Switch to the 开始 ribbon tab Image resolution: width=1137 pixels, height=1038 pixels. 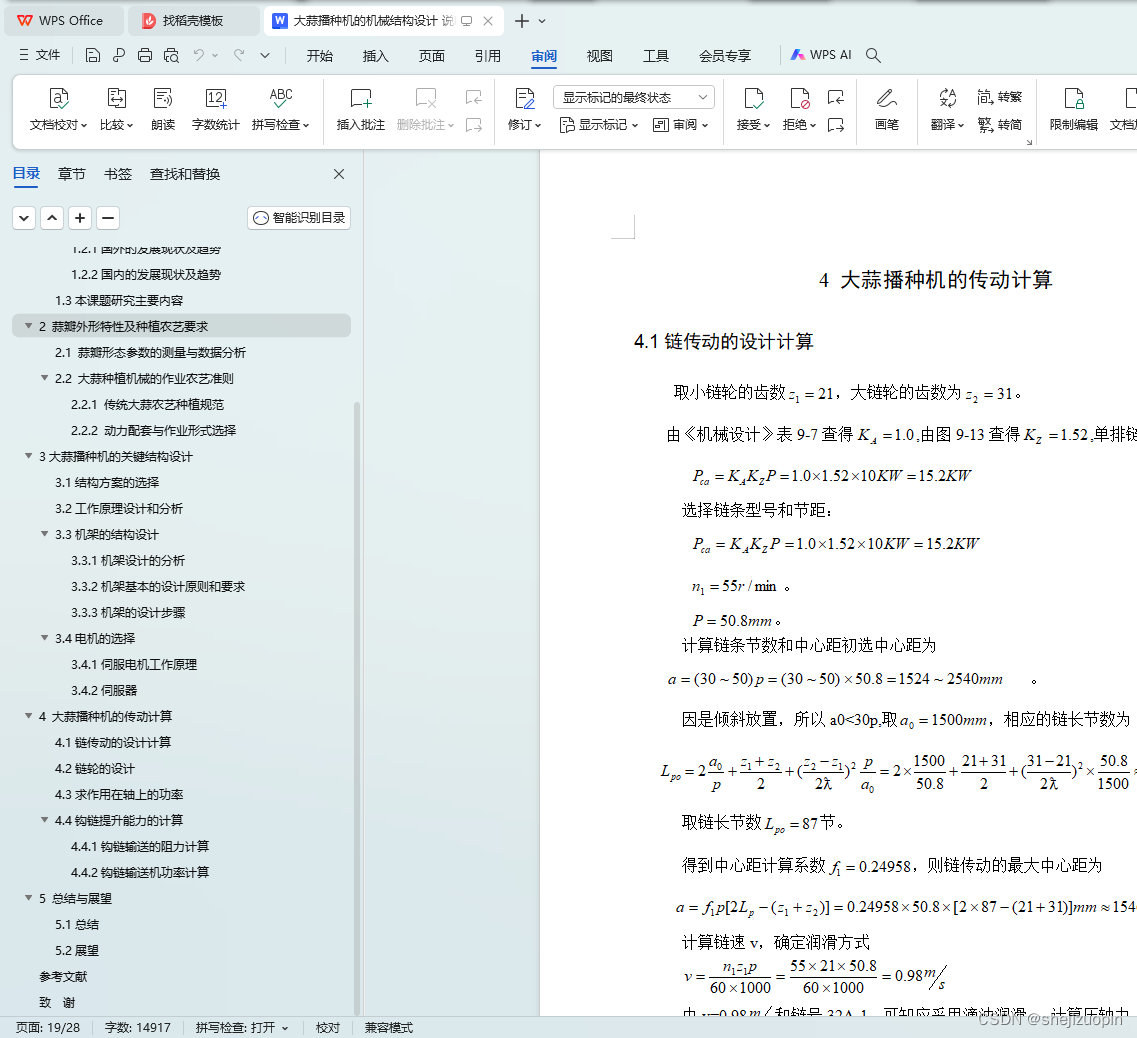(x=319, y=56)
